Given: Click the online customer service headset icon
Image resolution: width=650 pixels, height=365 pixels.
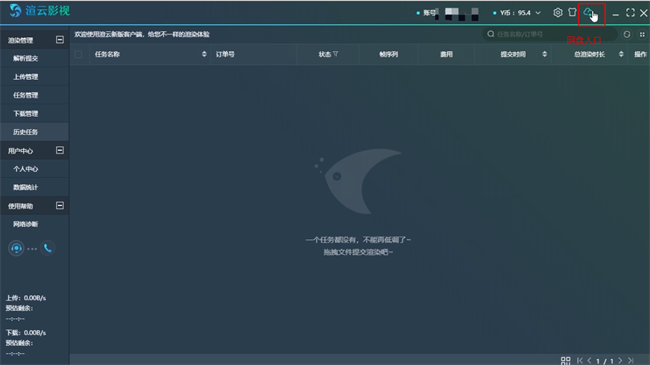Looking at the screenshot, I should pyautogui.click(x=16, y=248).
